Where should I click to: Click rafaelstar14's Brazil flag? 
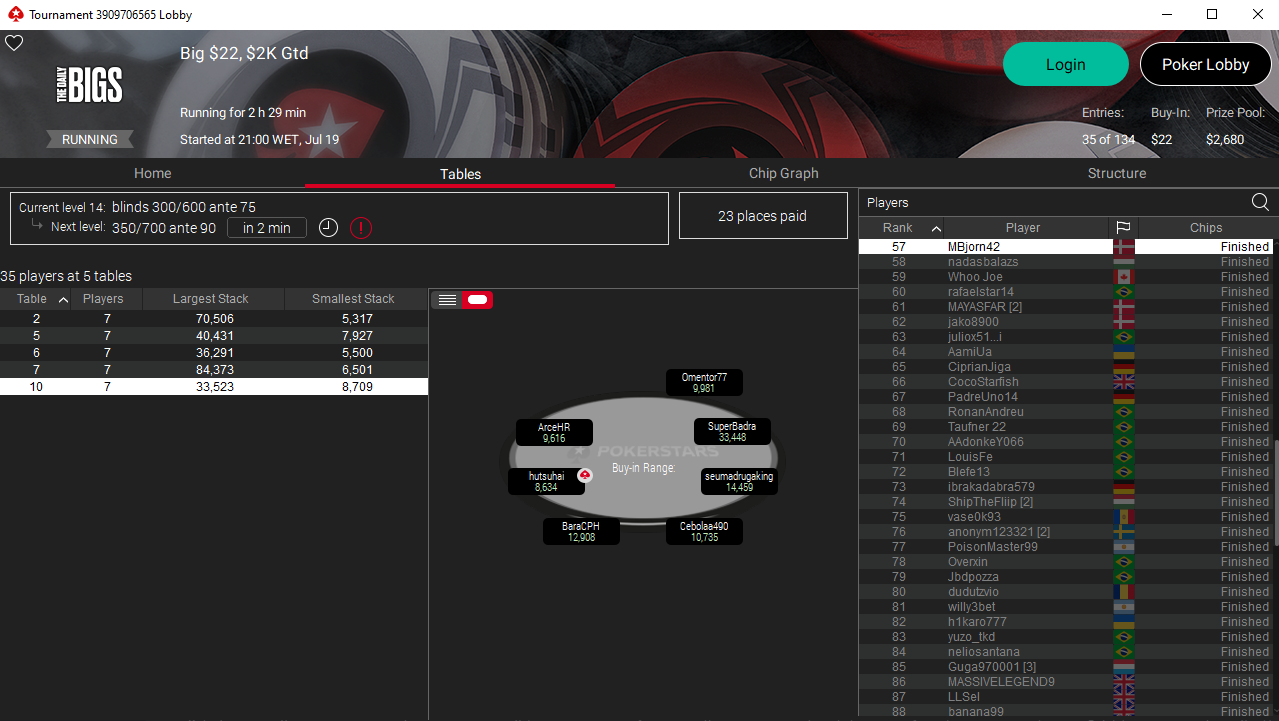click(x=1124, y=292)
